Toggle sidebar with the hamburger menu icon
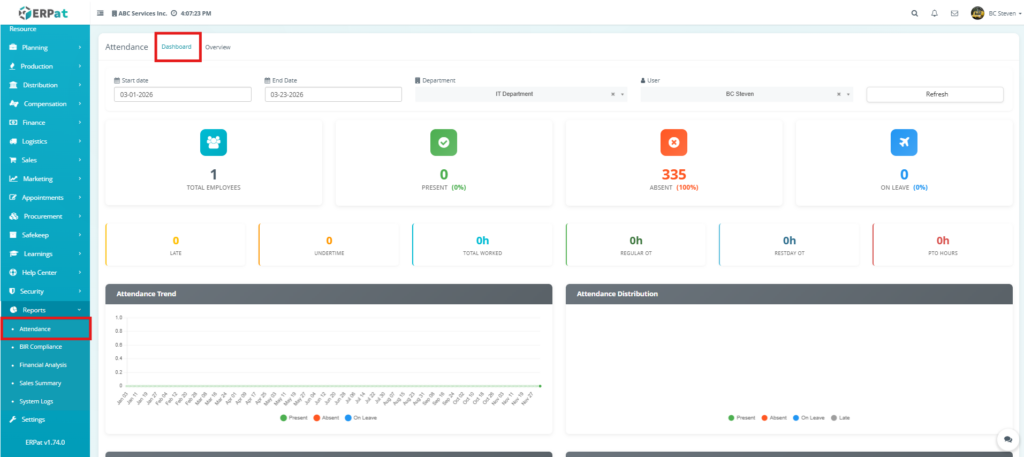1024x457 pixels. 101,13
